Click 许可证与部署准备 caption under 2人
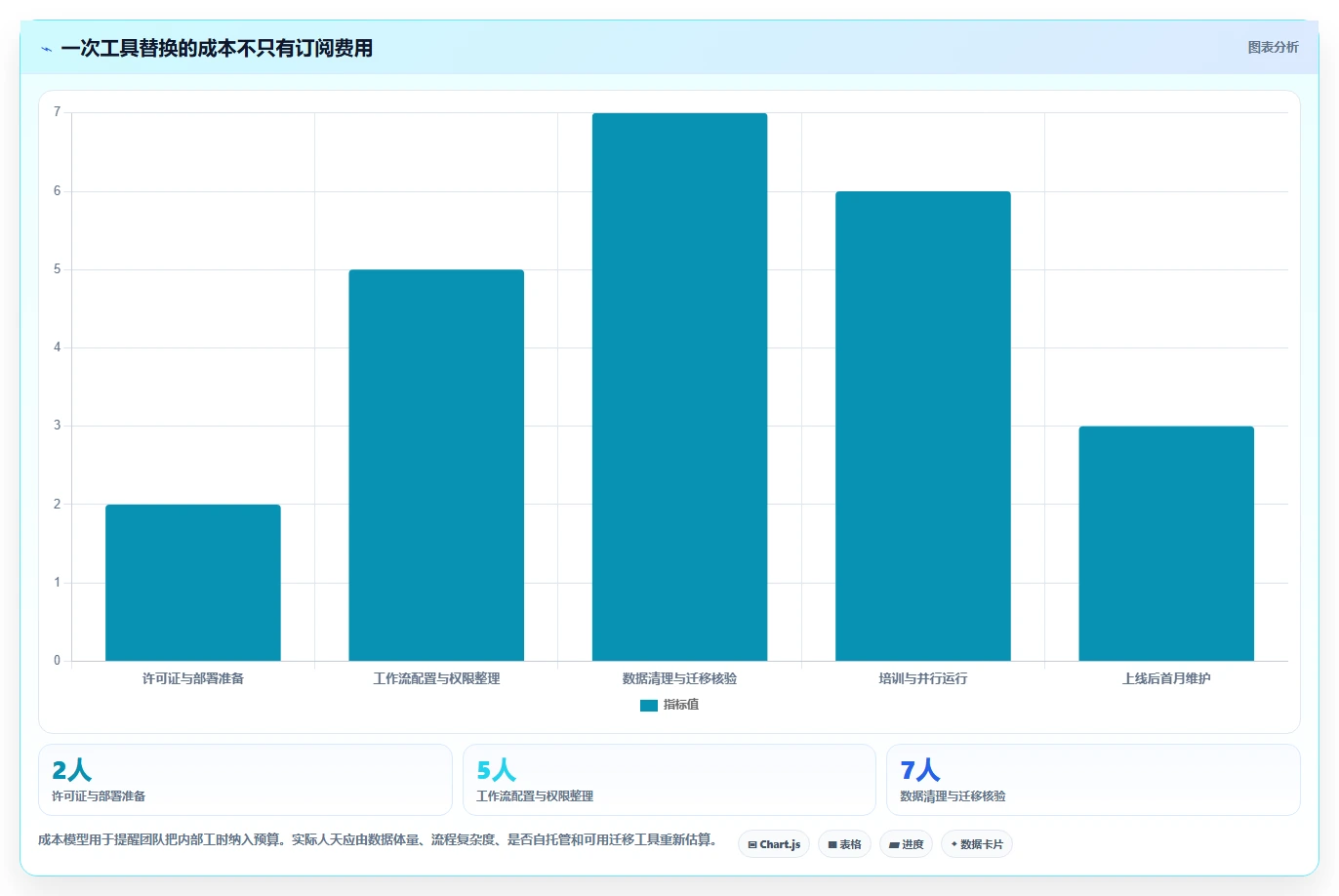 99,796
